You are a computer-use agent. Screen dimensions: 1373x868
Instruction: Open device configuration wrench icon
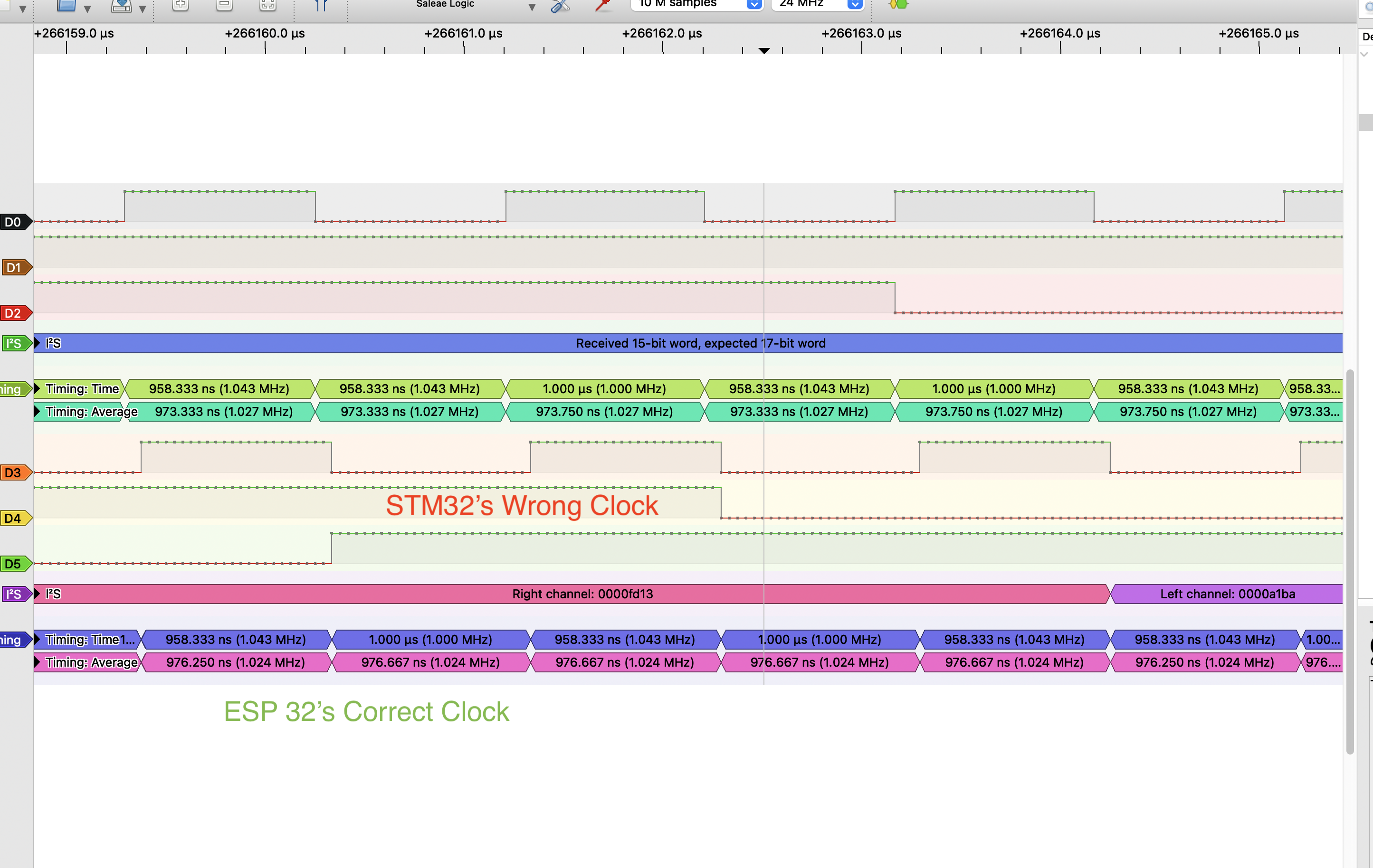[x=560, y=6]
